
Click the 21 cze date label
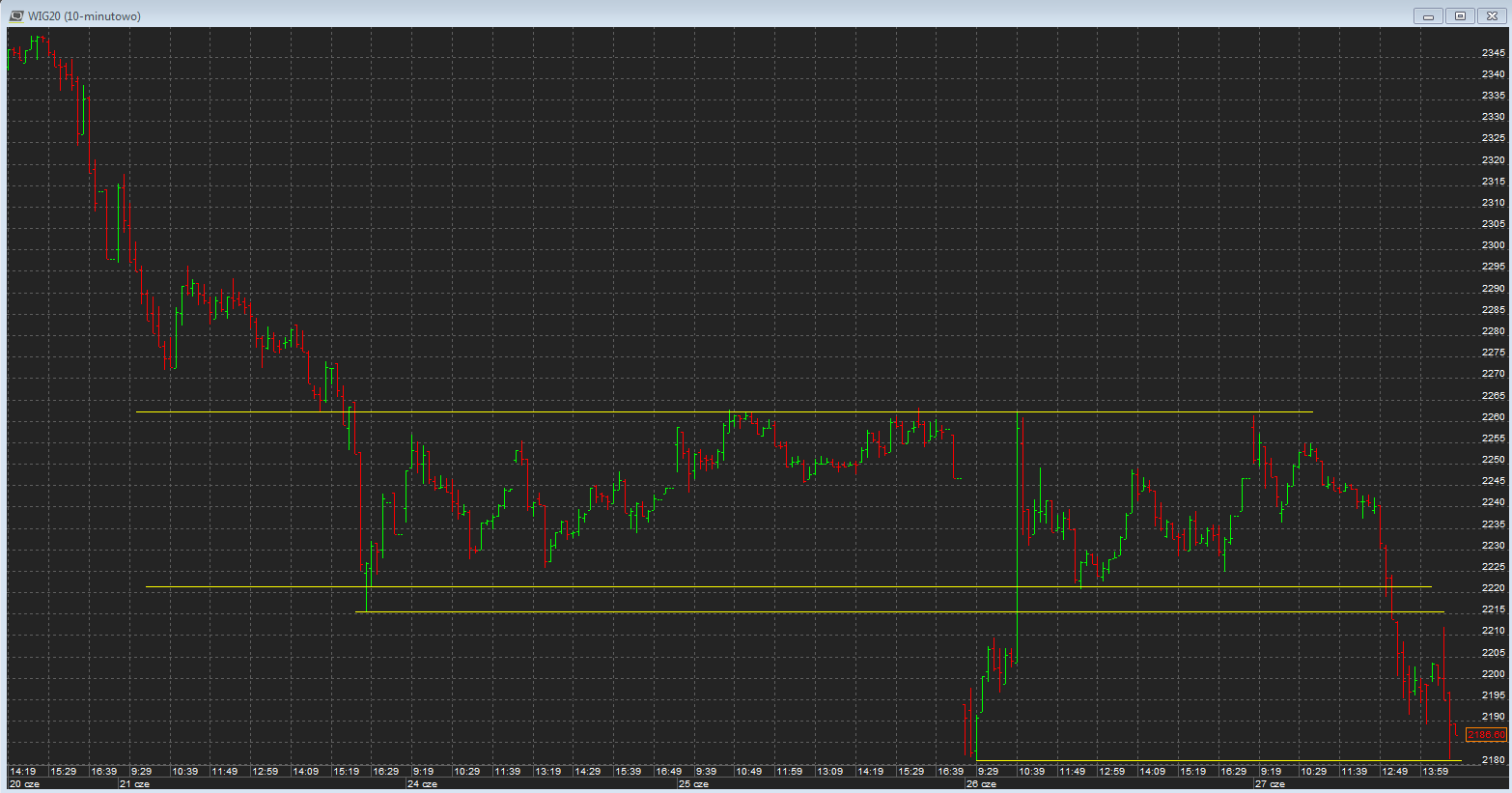(134, 784)
